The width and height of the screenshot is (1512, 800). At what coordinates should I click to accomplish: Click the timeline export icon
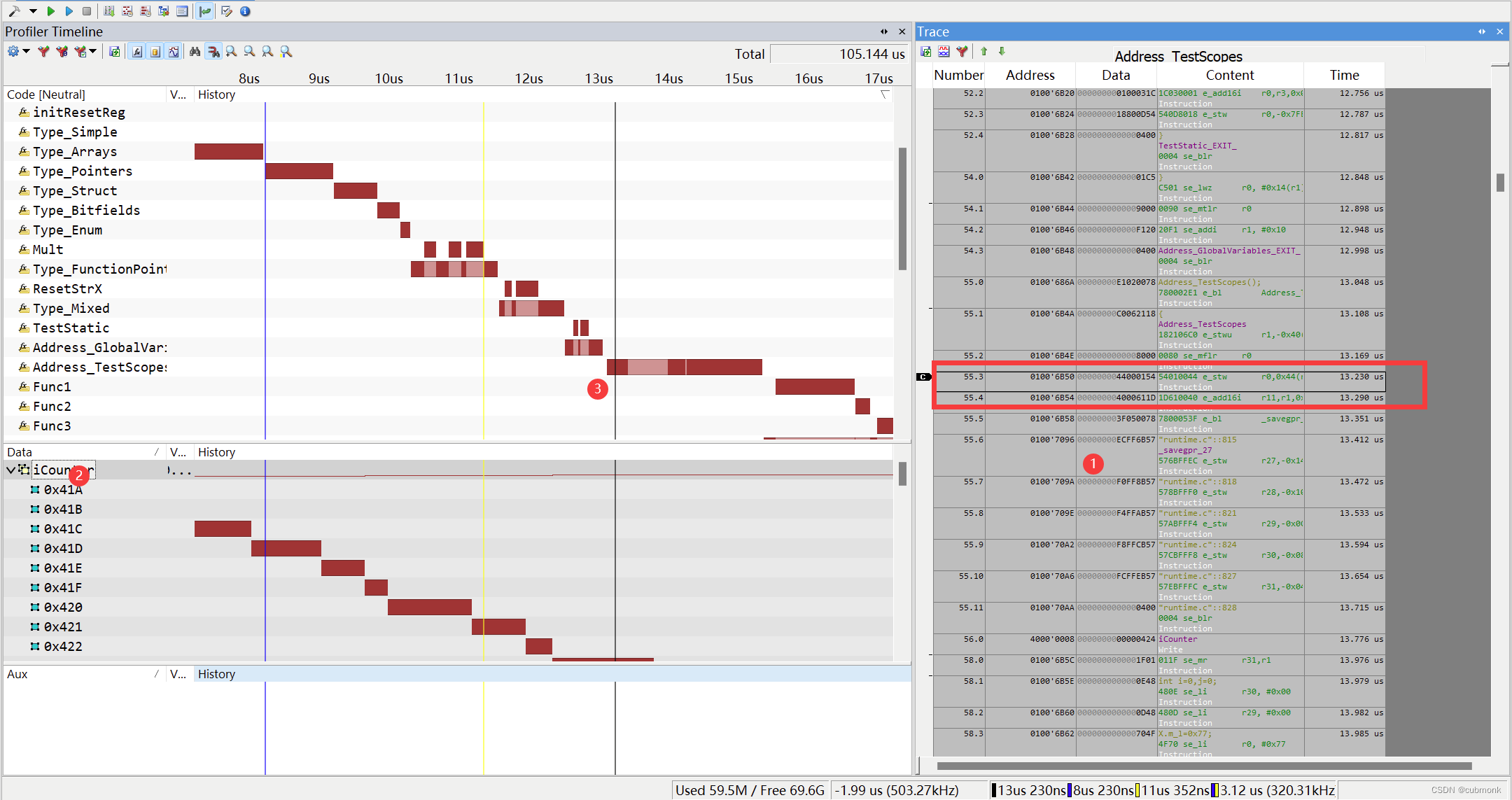pos(115,51)
